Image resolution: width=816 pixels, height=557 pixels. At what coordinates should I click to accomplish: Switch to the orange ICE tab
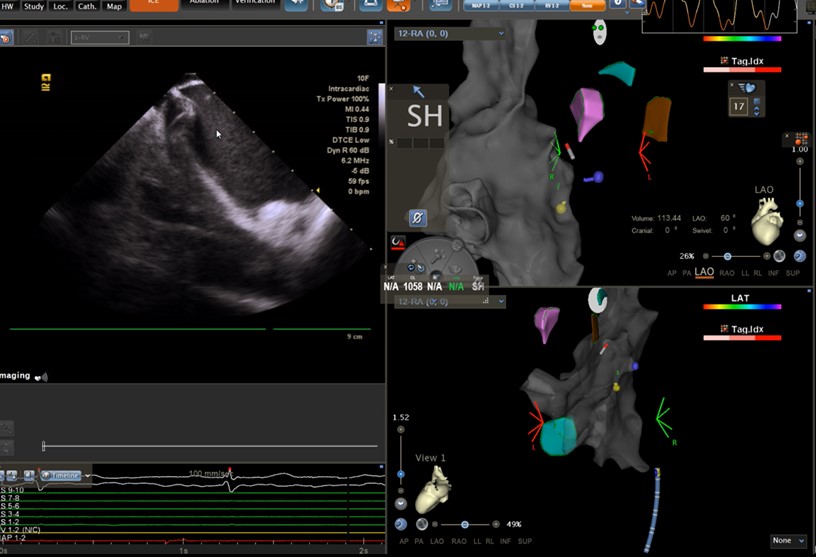click(x=154, y=5)
